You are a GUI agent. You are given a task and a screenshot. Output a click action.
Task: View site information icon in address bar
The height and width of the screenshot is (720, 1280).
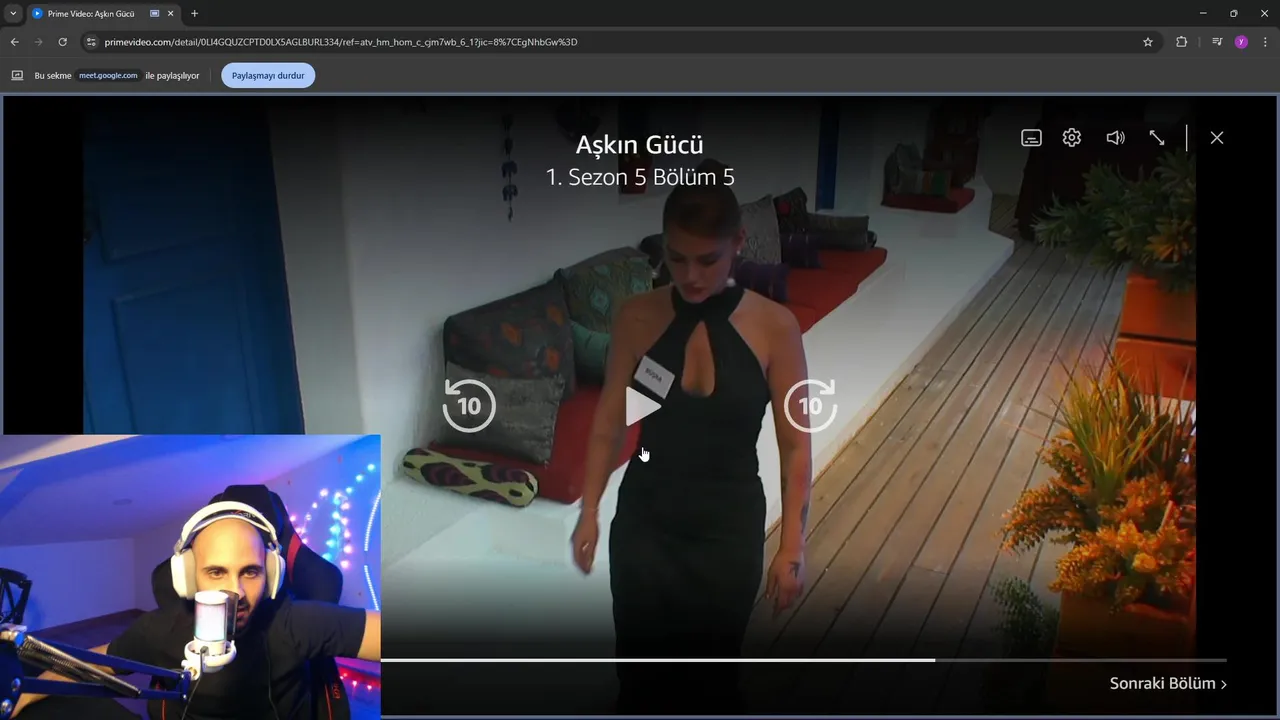(x=91, y=42)
